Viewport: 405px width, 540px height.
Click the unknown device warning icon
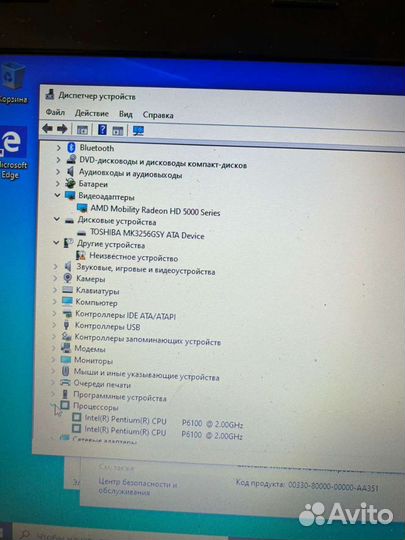[81, 255]
